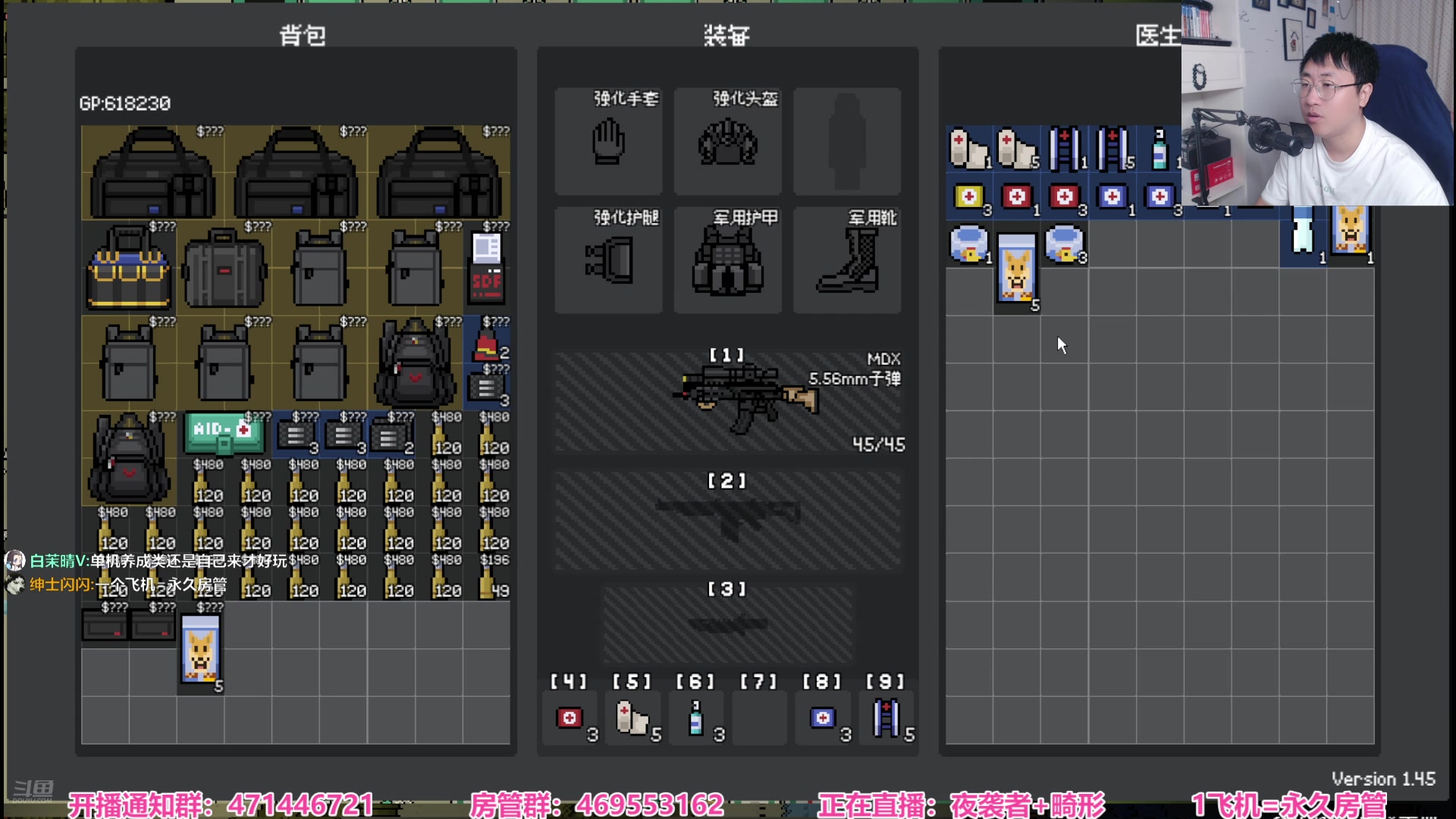The width and height of the screenshot is (1456, 819).
Task: Open the 背包 backpack panel header
Action: tap(302, 35)
